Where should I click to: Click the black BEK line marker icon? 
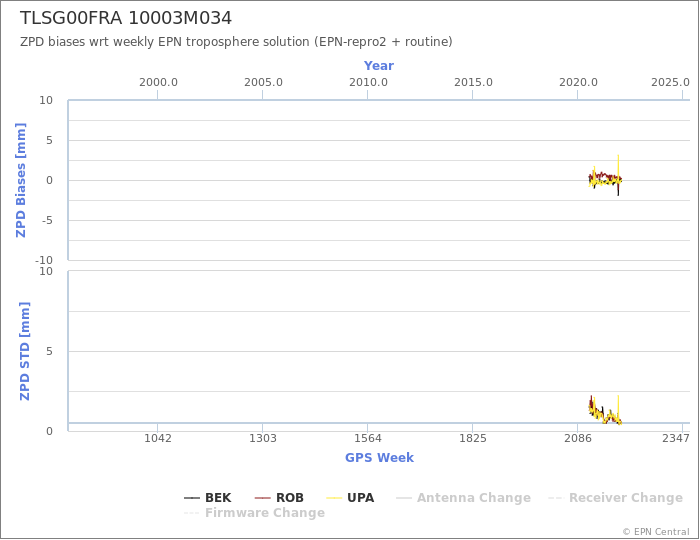point(192,498)
